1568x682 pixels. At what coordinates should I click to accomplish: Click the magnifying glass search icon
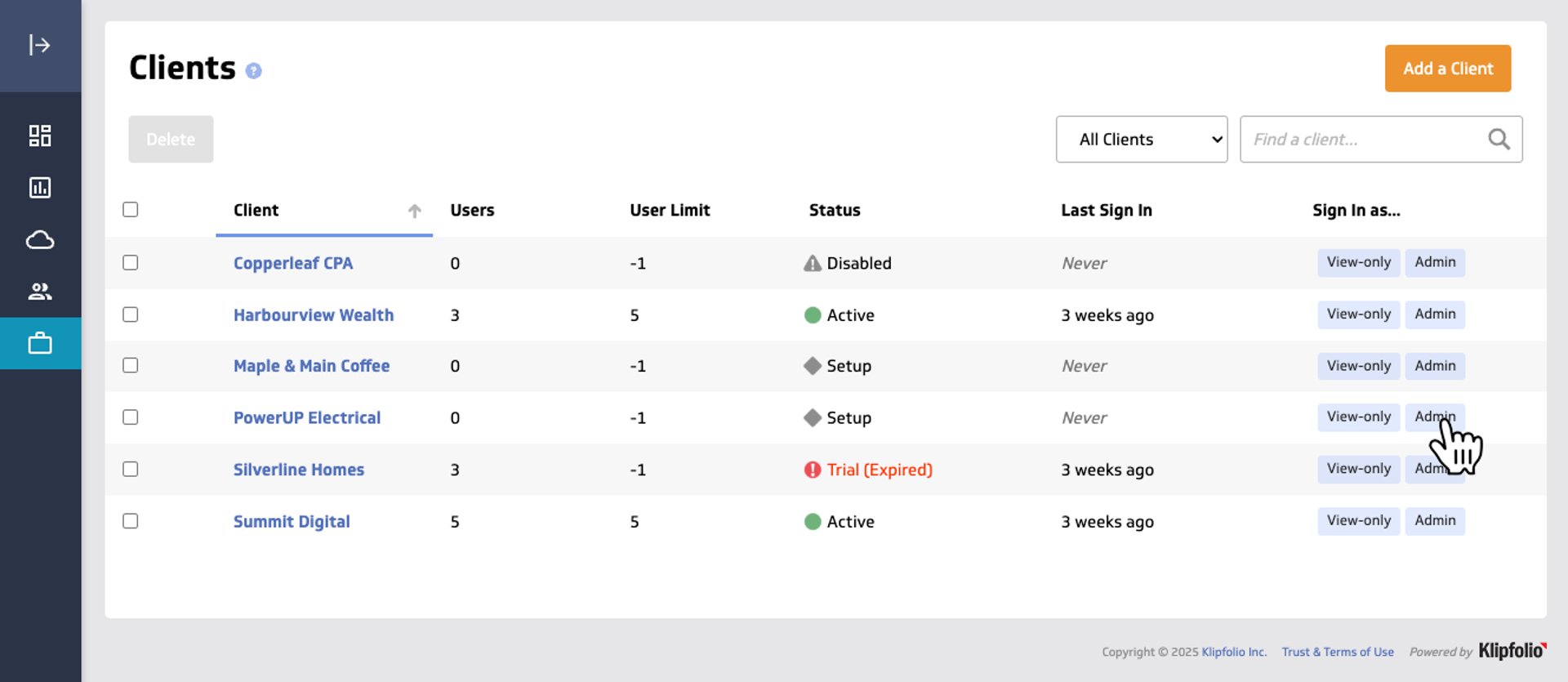[x=1499, y=140]
